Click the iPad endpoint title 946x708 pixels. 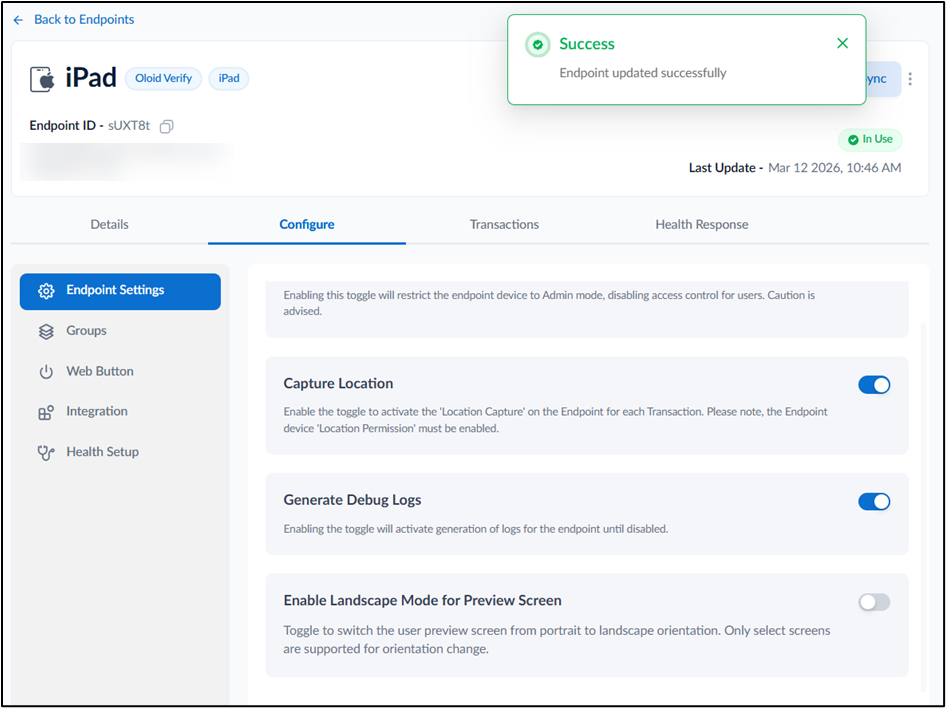click(x=91, y=78)
